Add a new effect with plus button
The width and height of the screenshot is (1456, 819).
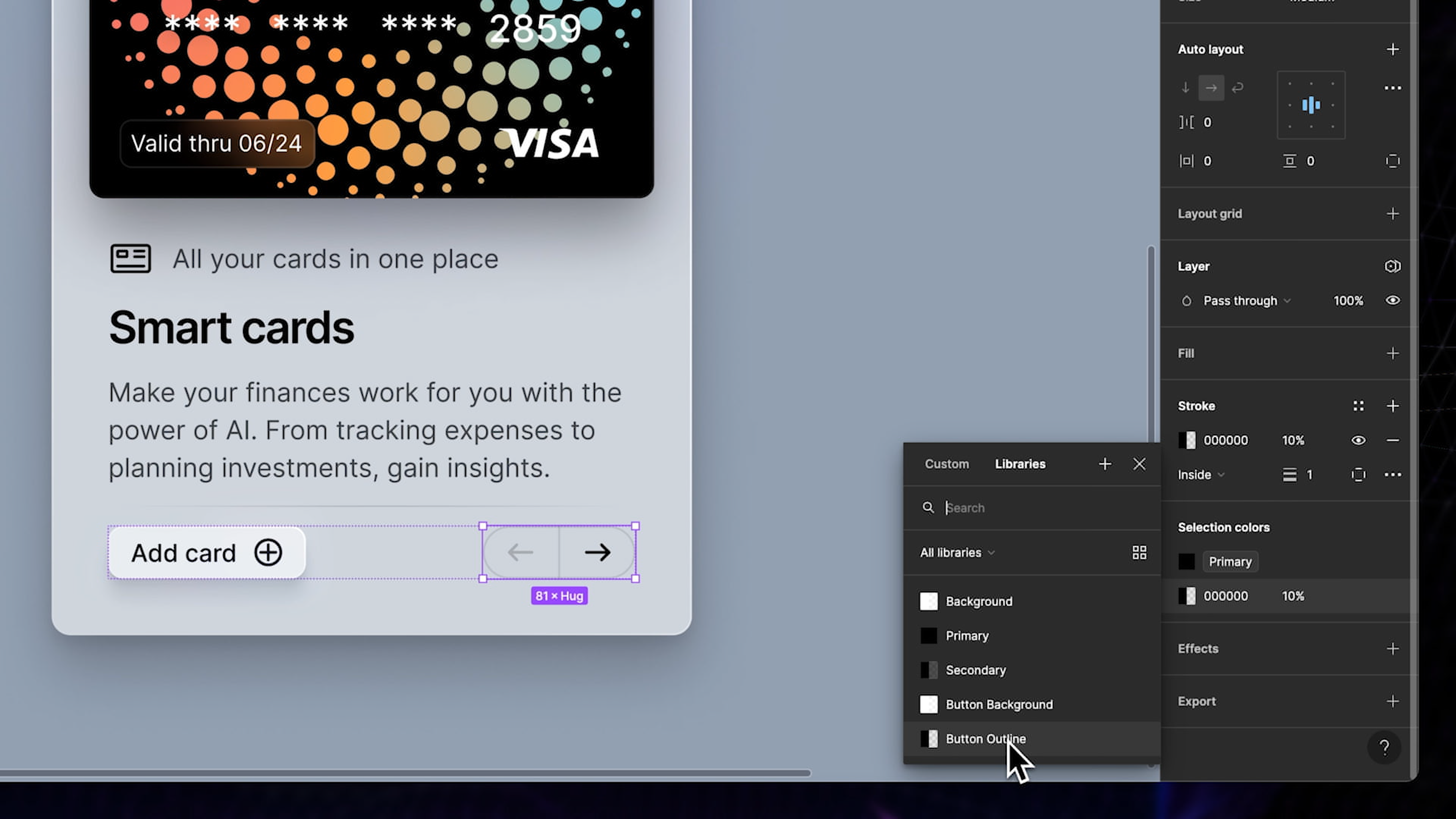coord(1393,648)
